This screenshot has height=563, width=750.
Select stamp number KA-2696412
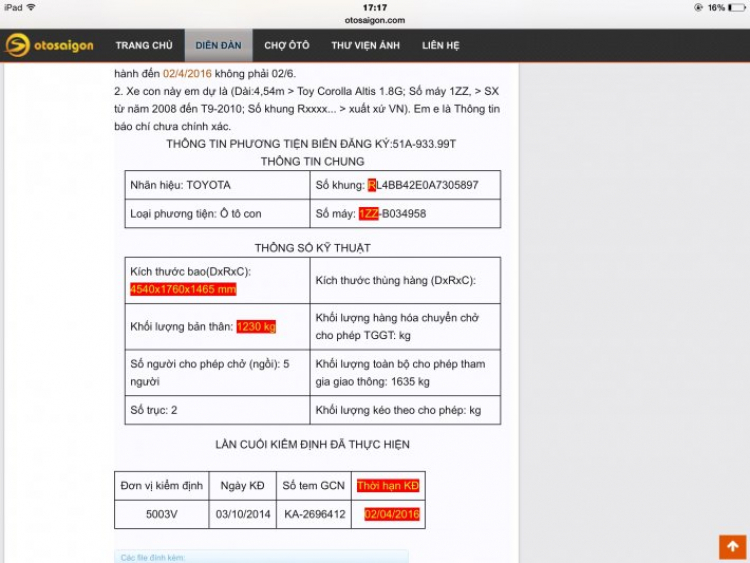[x=315, y=514]
